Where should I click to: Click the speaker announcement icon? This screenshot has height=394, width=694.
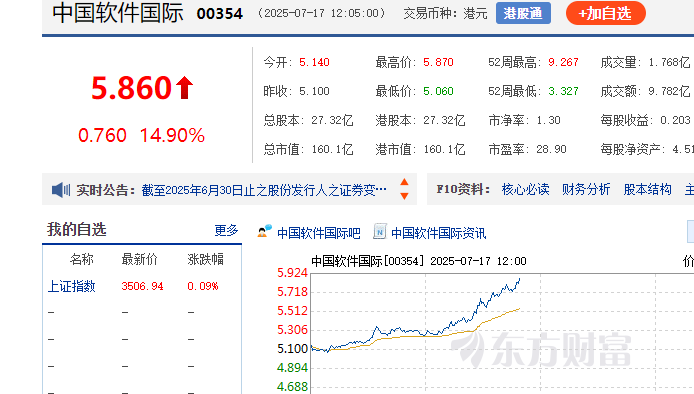pyautogui.click(x=61, y=190)
